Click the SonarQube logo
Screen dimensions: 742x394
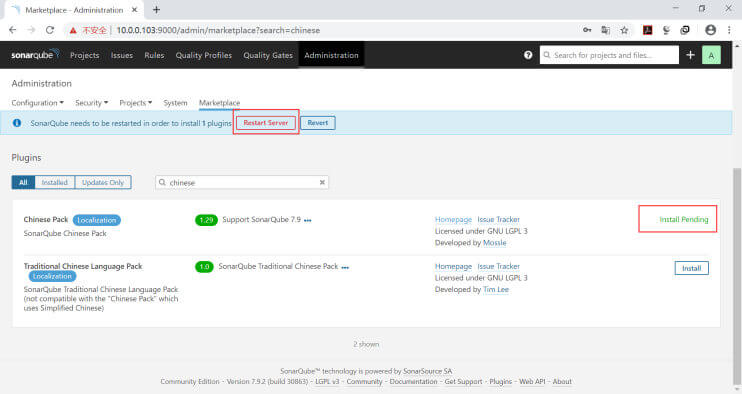[35, 54]
